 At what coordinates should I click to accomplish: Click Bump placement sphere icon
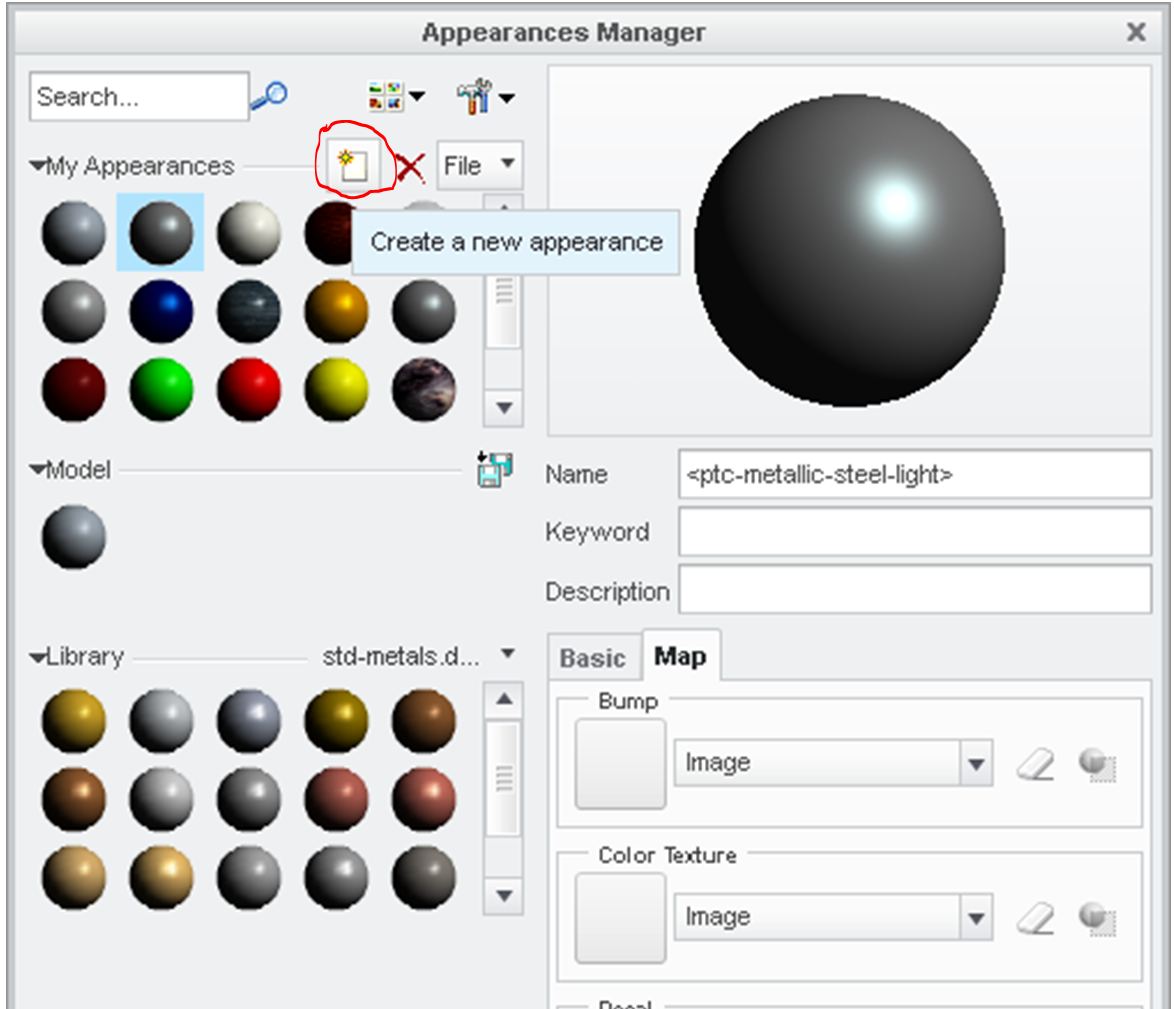tap(1097, 765)
